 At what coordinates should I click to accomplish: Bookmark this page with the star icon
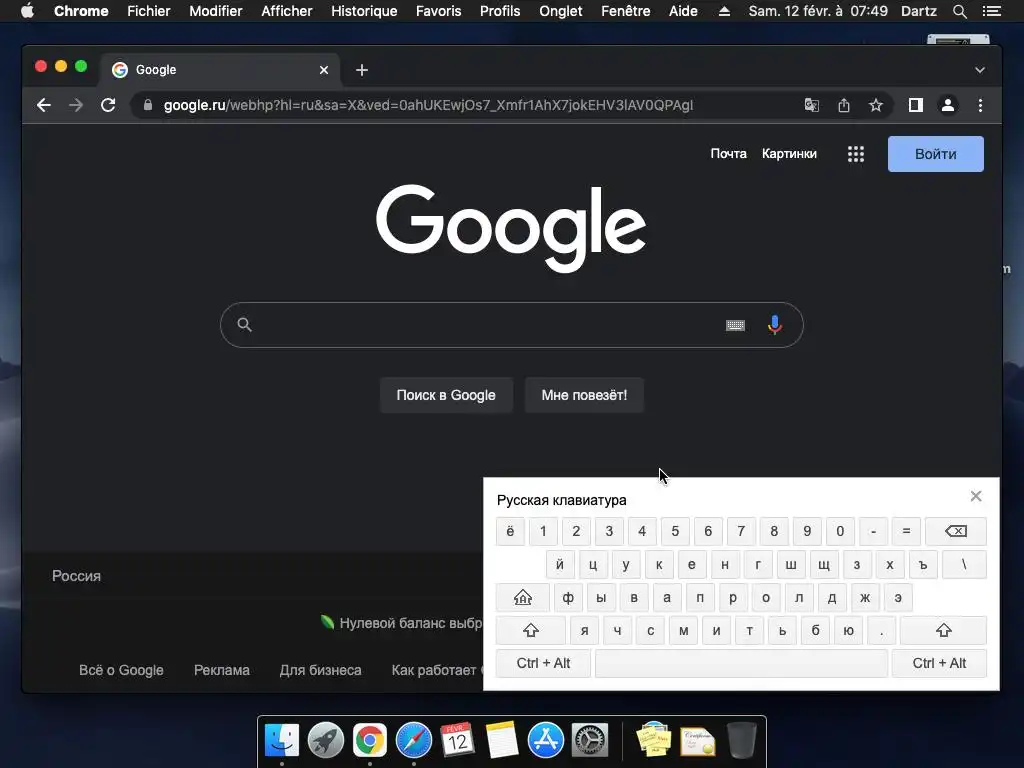(876, 105)
